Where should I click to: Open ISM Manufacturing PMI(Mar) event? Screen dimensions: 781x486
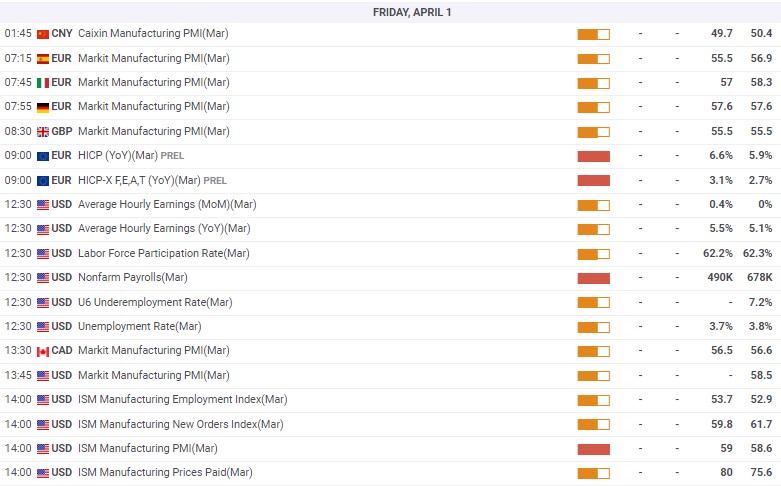coord(148,448)
